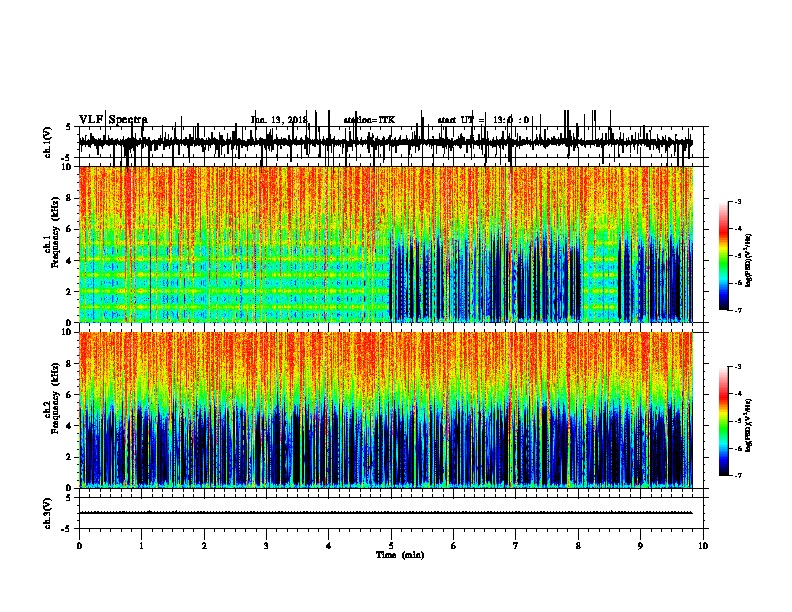
Task: Click the "VLF Spectra" title text
Action: pos(113,120)
